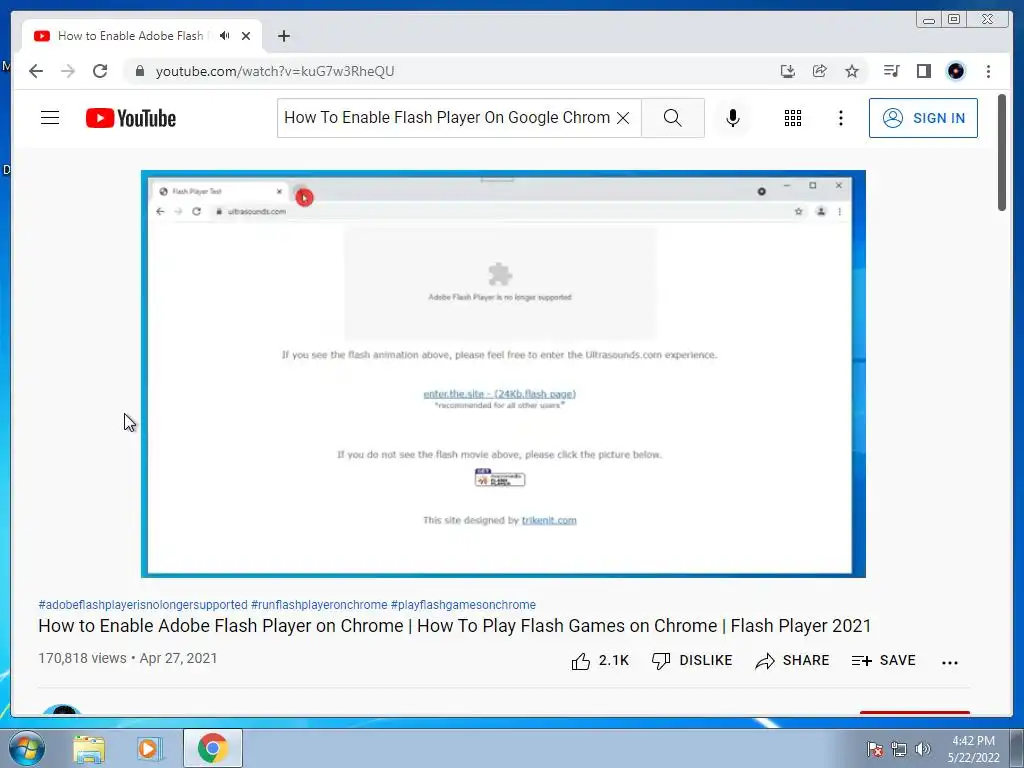The width and height of the screenshot is (1024, 768).
Task: Open the YouTube apps grid
Action: [793, 118]
